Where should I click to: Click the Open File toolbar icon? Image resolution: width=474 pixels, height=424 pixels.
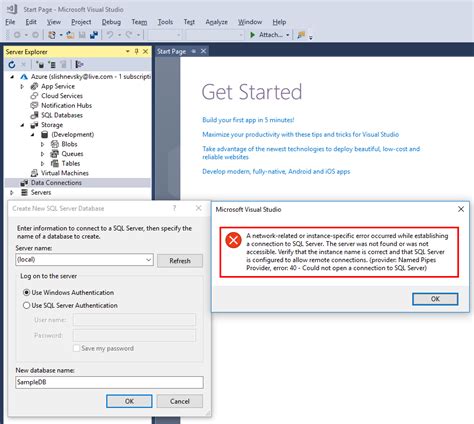pyautogui.click(x=70, y=35)
